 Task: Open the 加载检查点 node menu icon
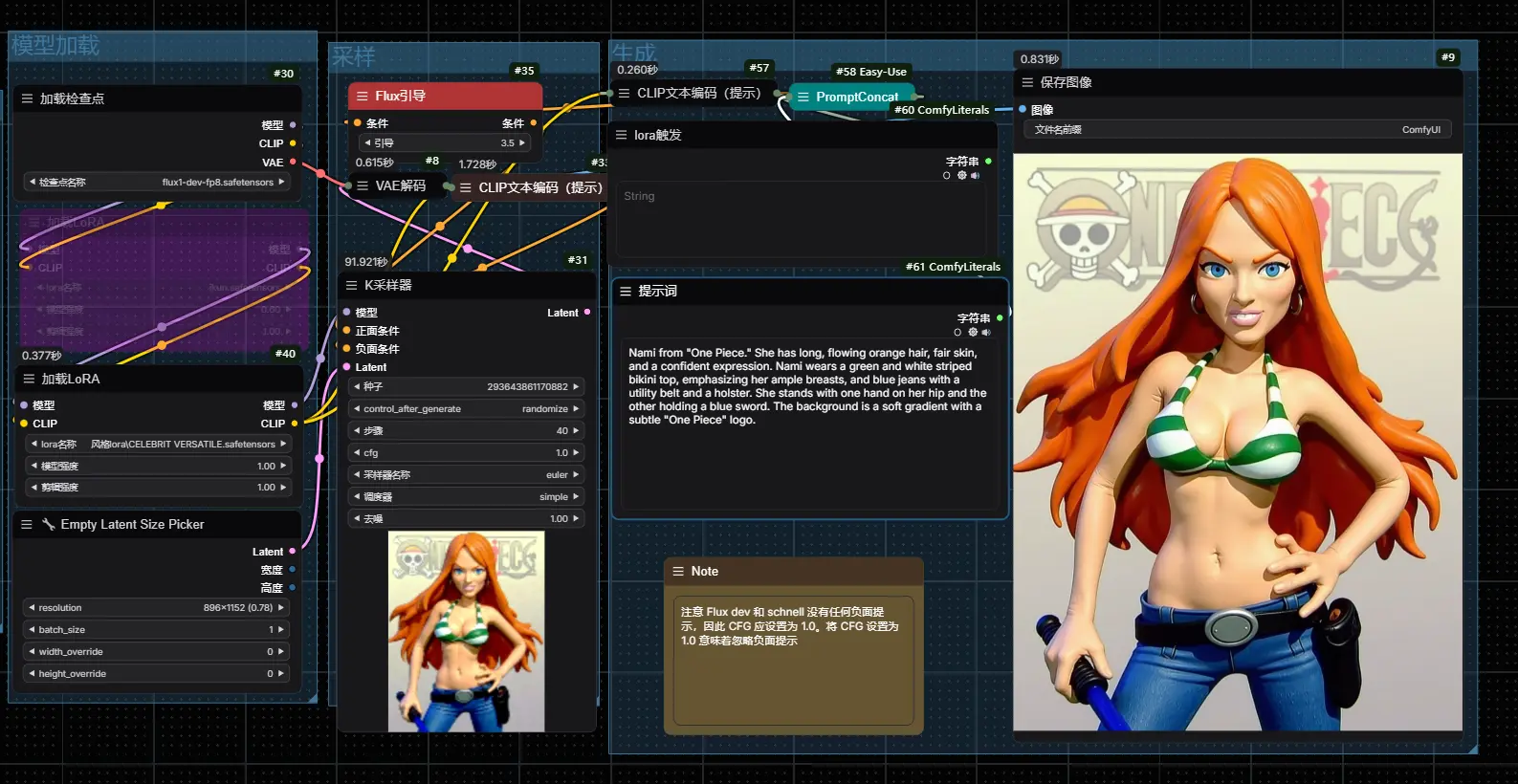[27, 98]
